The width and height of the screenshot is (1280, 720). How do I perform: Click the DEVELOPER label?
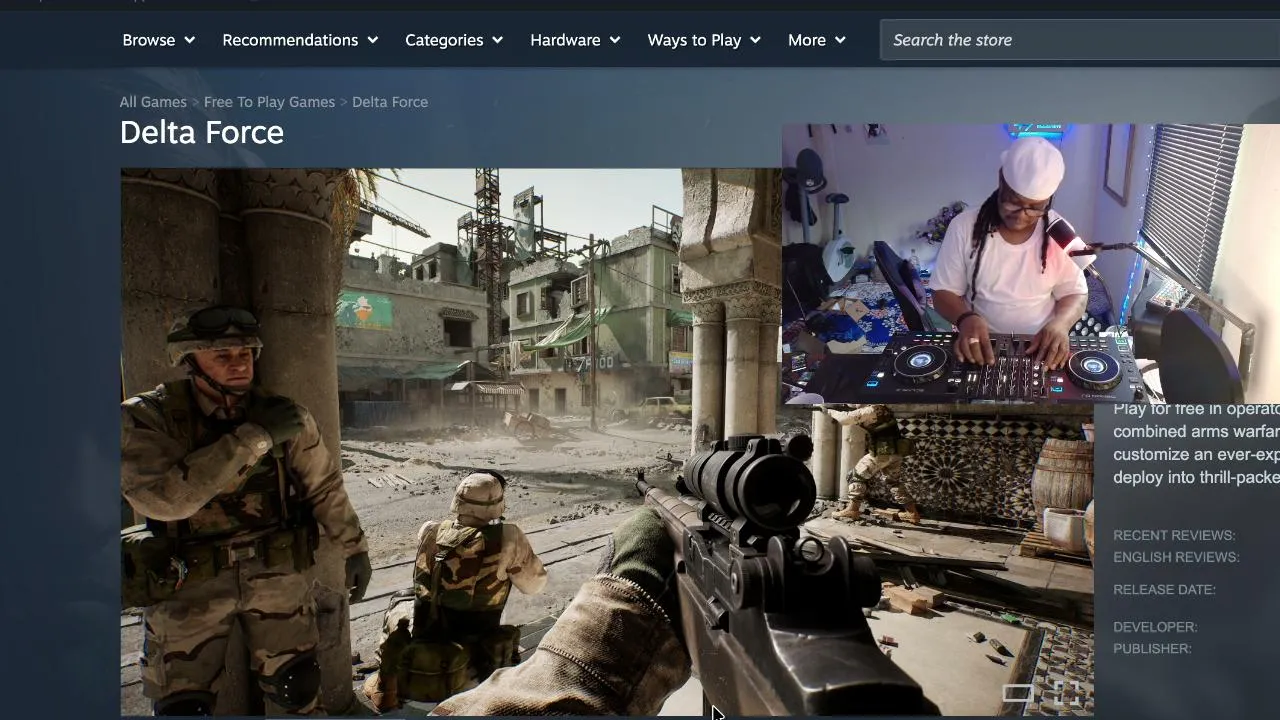click(x=1155, y=627)
